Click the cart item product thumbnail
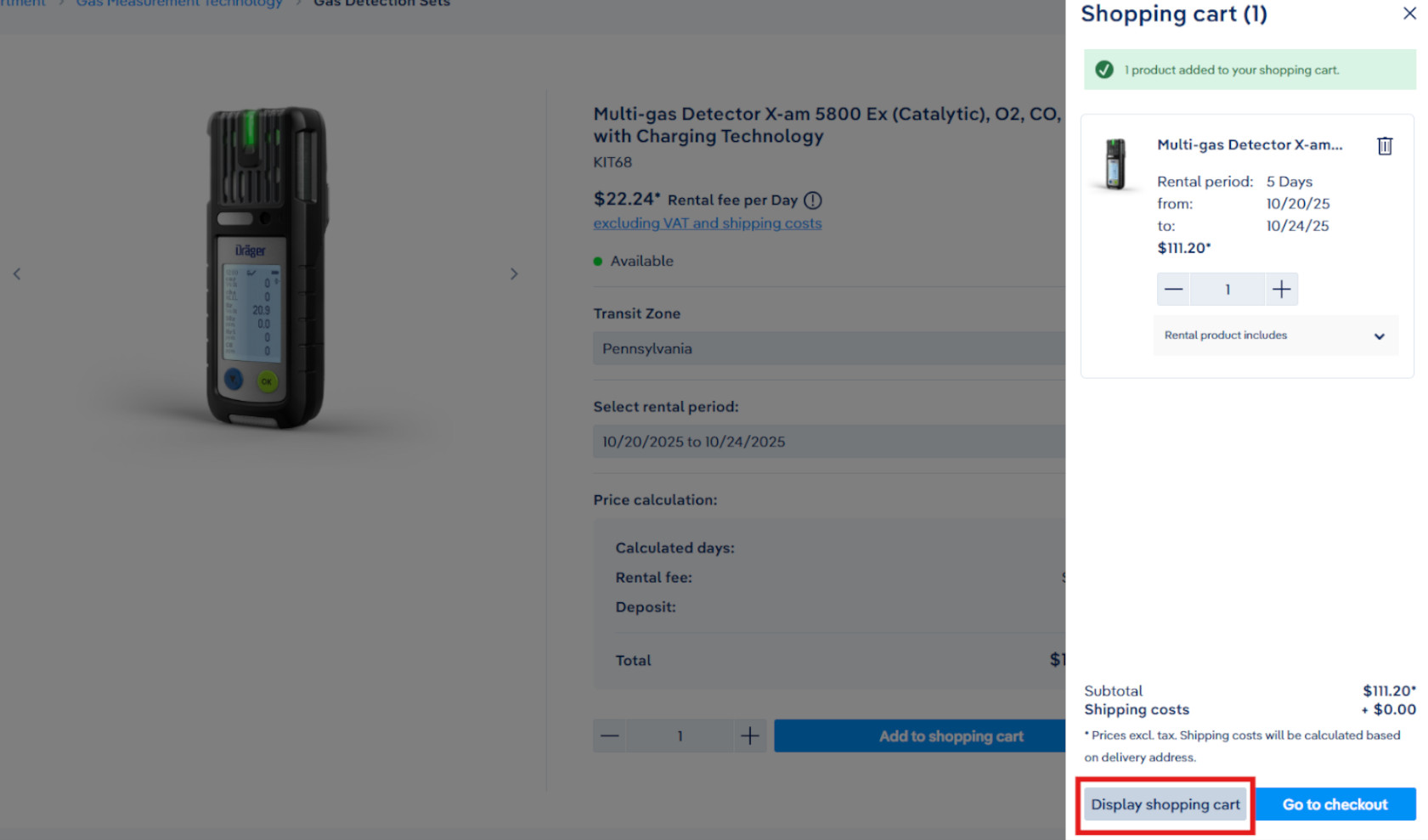Image resolution: width=1428 pixels, height=840 pixels. [x=1115, y=164]
